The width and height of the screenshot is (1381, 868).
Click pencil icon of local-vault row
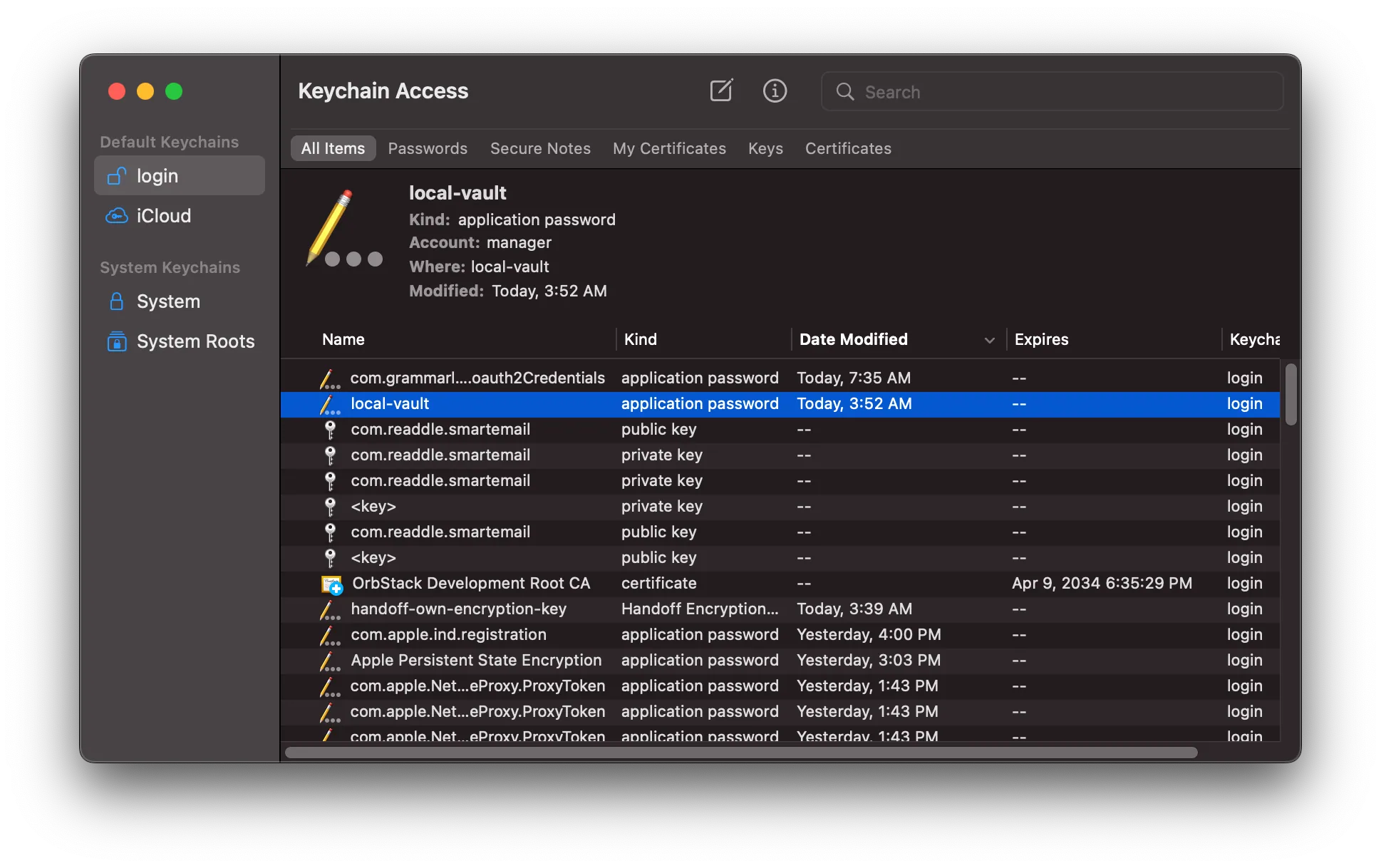(329, 404)
